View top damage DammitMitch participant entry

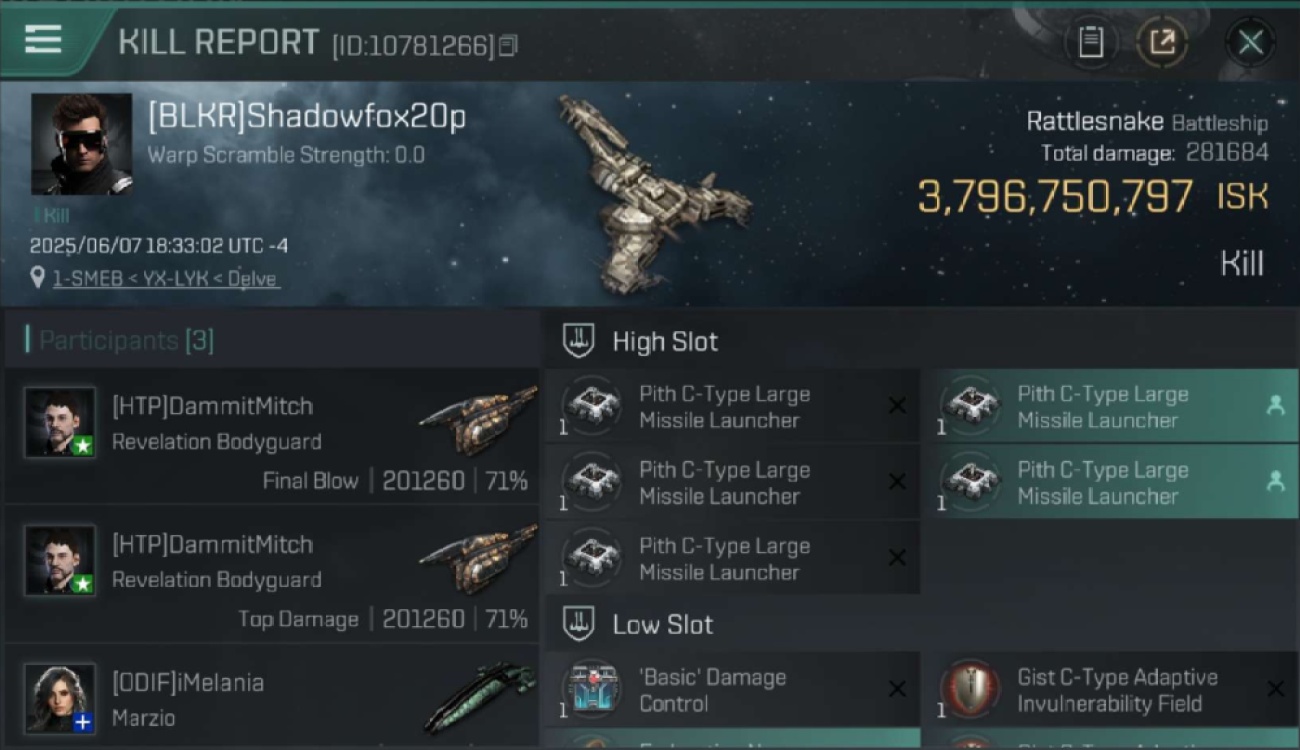[271, 573]
